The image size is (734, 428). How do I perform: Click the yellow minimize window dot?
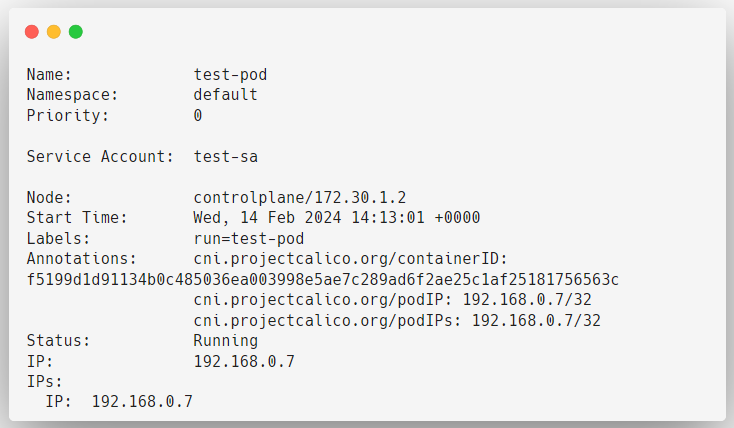coord(54,32)
